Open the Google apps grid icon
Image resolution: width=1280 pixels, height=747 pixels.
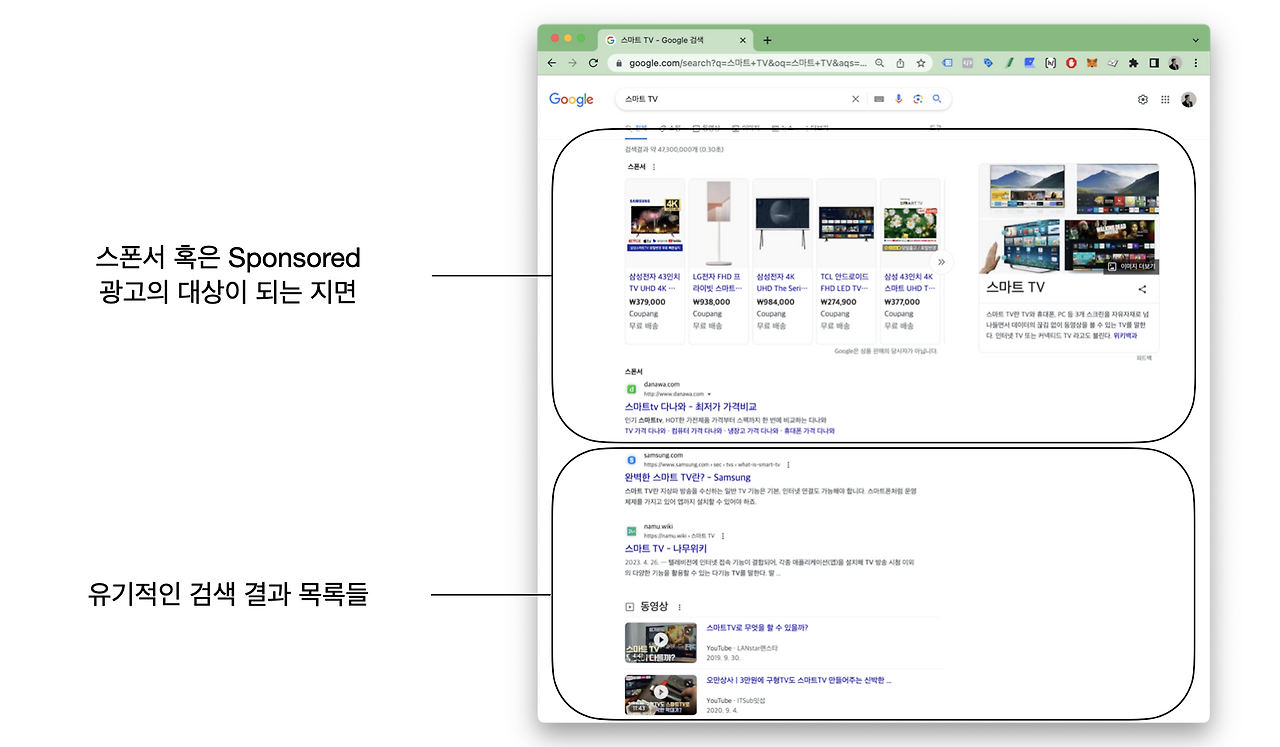[x=1165, y=99]
